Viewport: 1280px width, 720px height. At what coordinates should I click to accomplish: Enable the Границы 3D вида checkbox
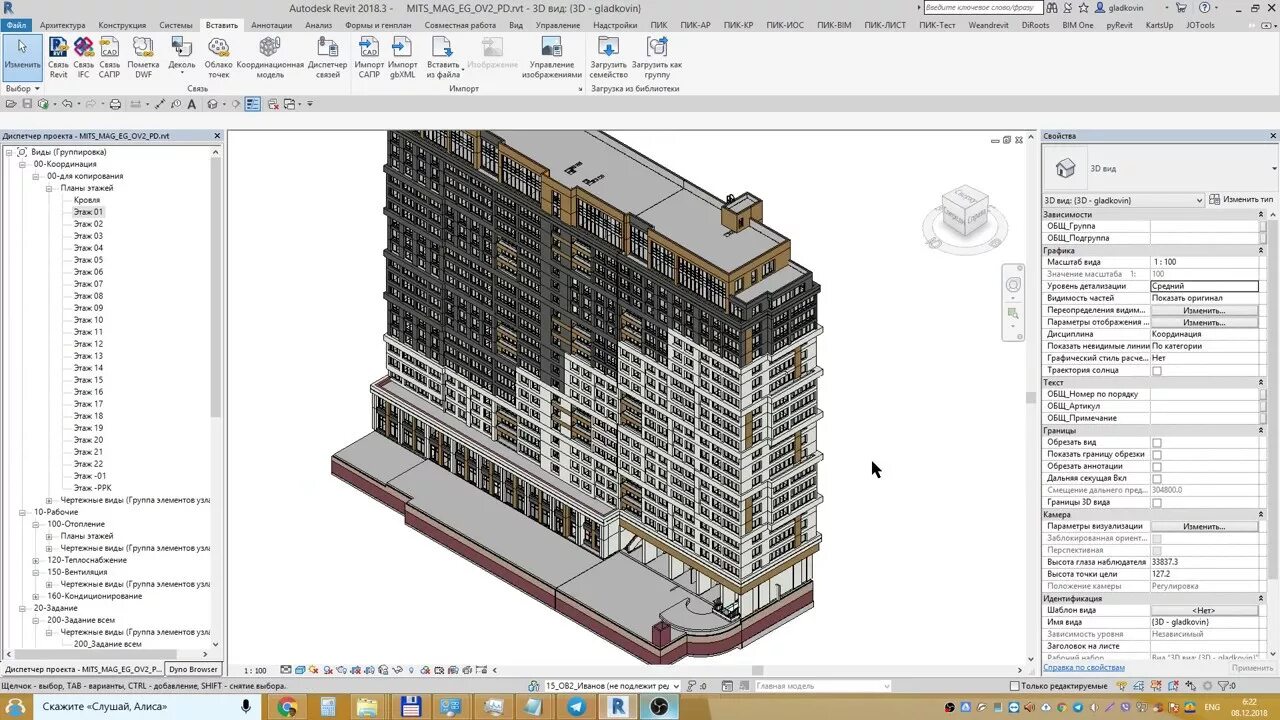point(1157,502)
